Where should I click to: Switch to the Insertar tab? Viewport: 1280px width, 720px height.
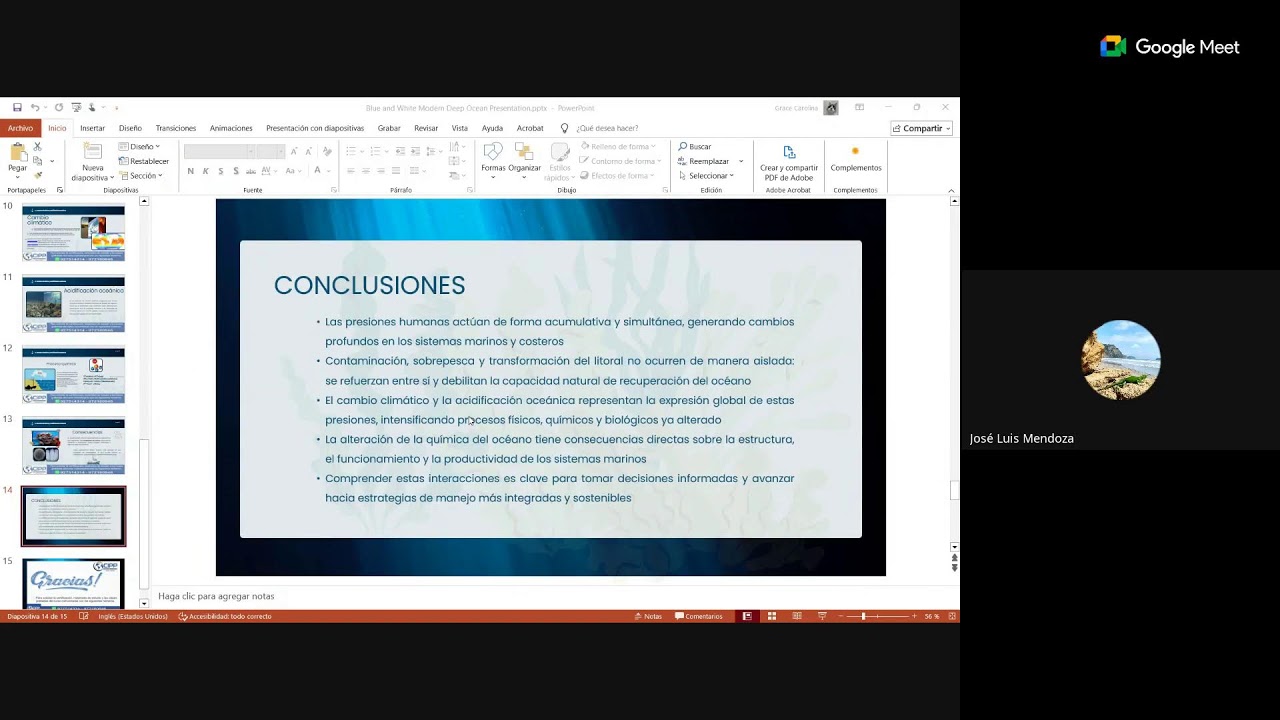(x=93, y=128)
